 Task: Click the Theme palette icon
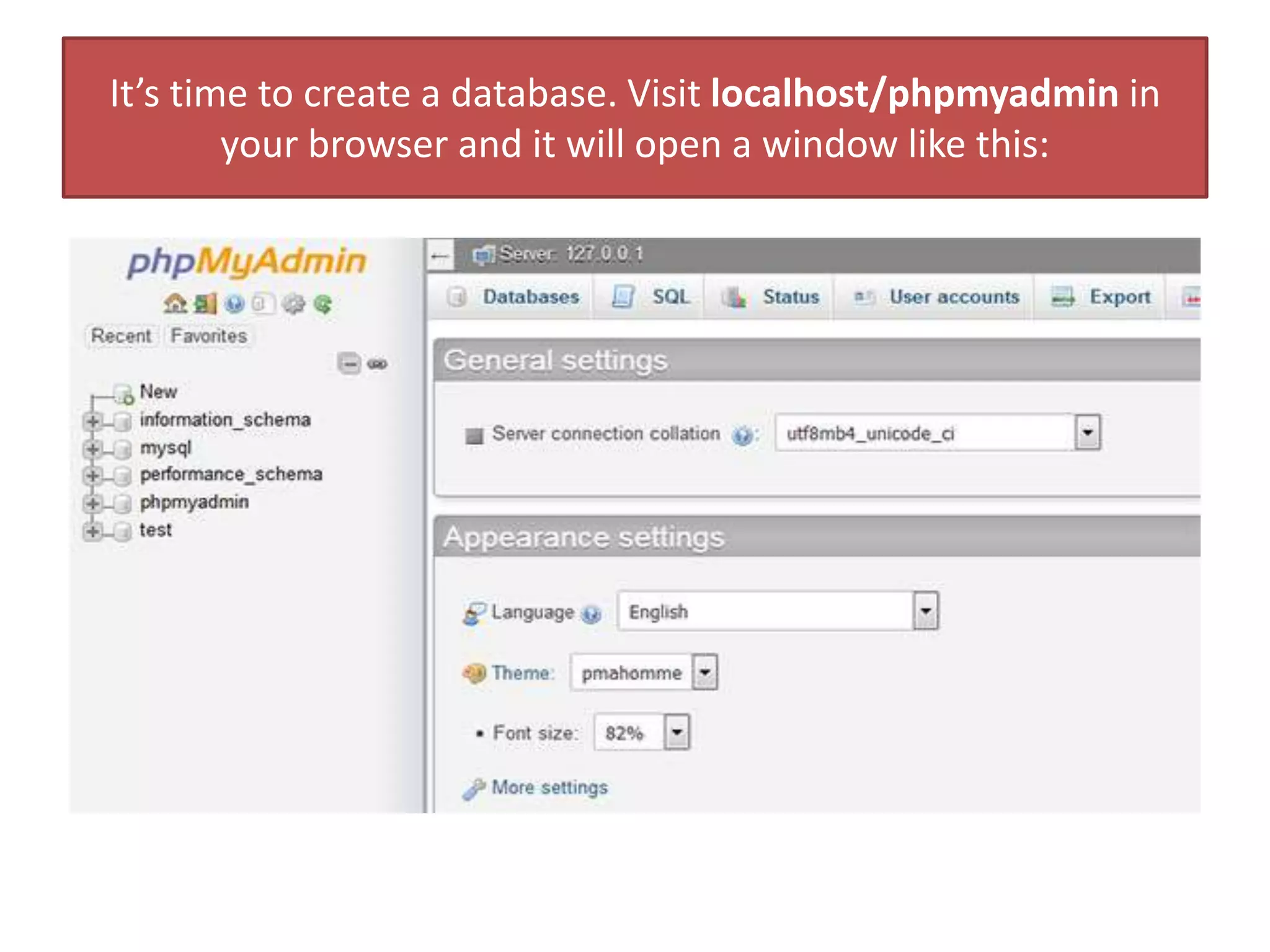[x=474, y=673]
